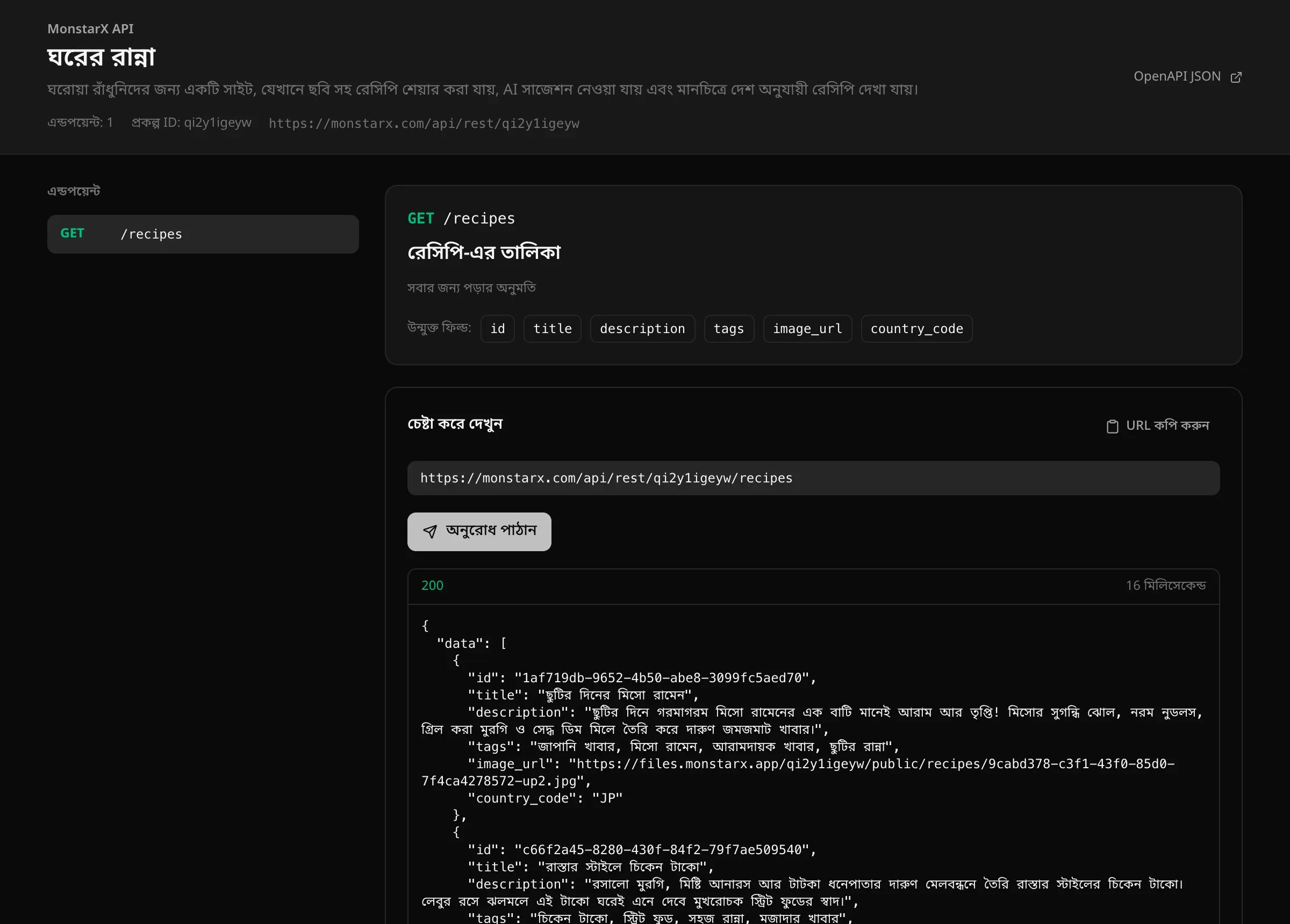1290x924 pixels.
Task: Click the title line ছুটির দিনের মিসো রামেন
Action: 583,695
